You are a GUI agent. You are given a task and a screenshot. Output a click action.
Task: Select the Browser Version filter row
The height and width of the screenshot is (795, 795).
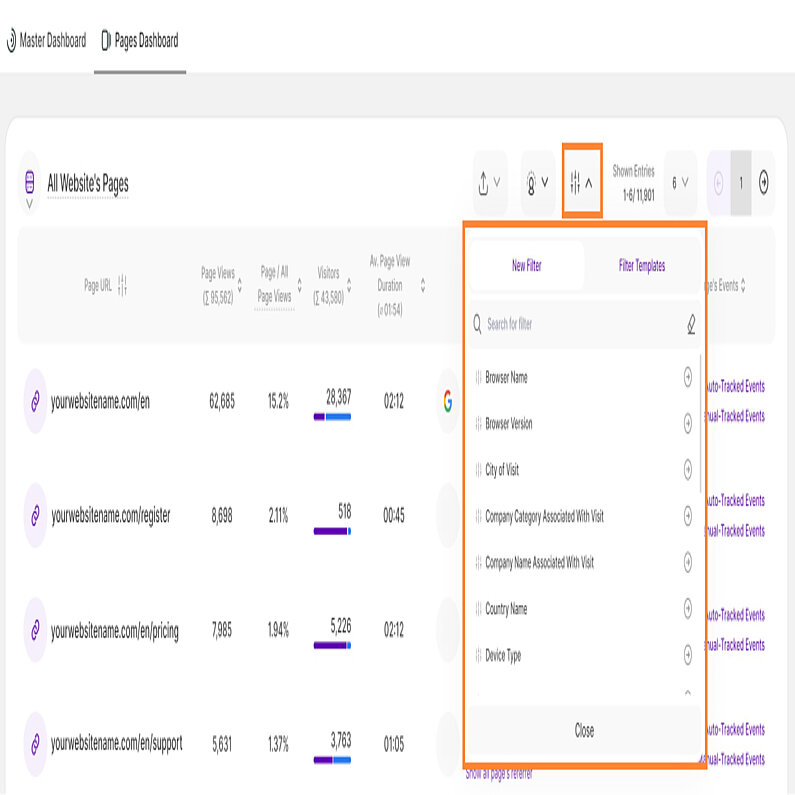(583, 423)
